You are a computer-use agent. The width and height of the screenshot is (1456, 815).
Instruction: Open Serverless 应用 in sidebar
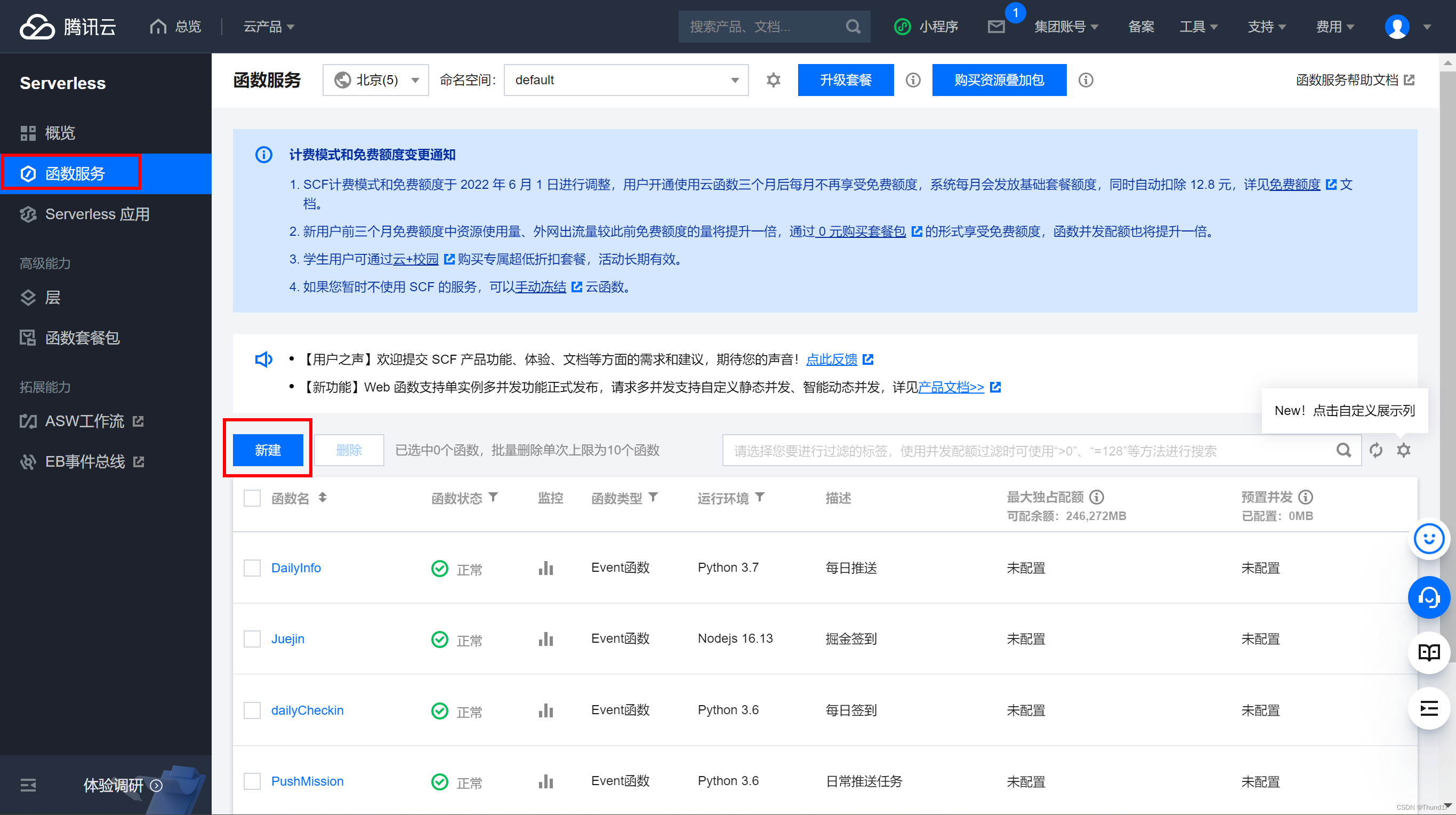pyautogui.click(x=106, y=214)
